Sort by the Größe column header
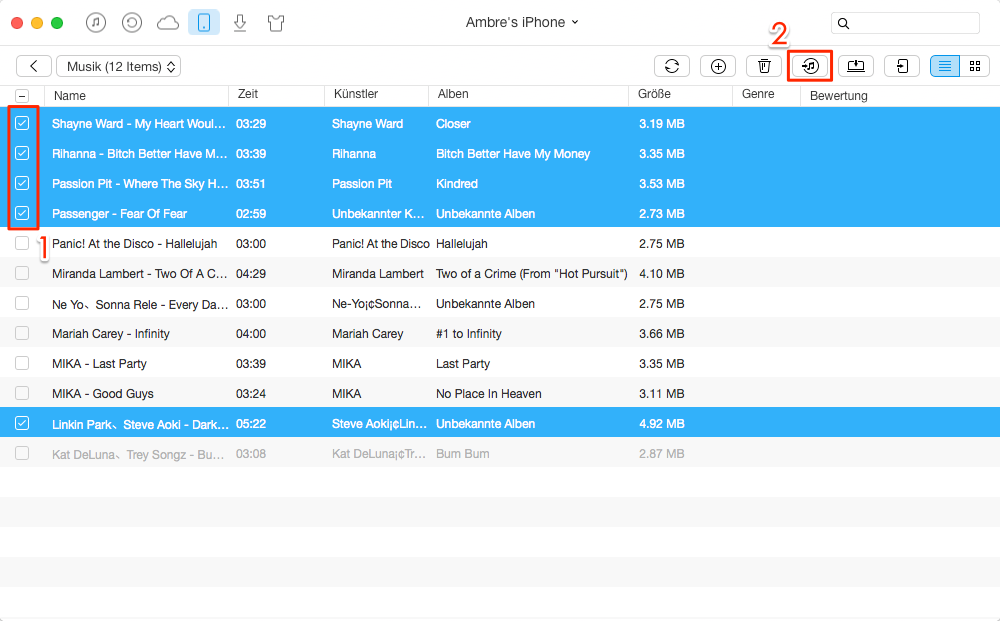The image size is (1000, 621). 654,94
